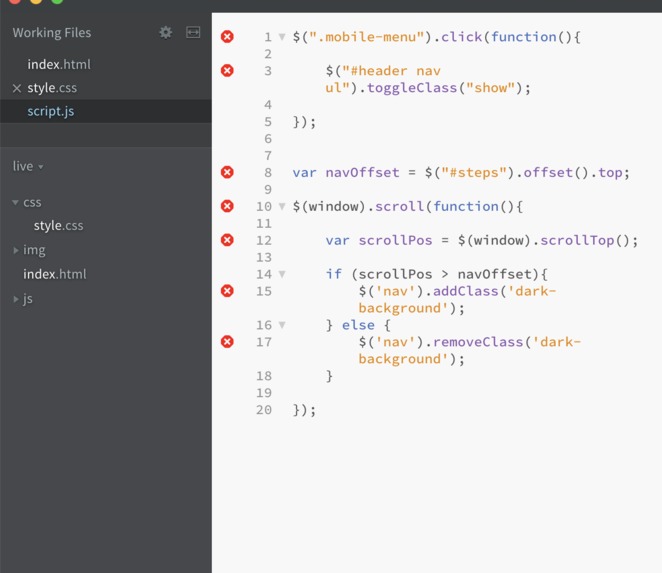Click line number 5 in the gutter
The width and height of the screenshot is (662, 573).
point(268,122)
